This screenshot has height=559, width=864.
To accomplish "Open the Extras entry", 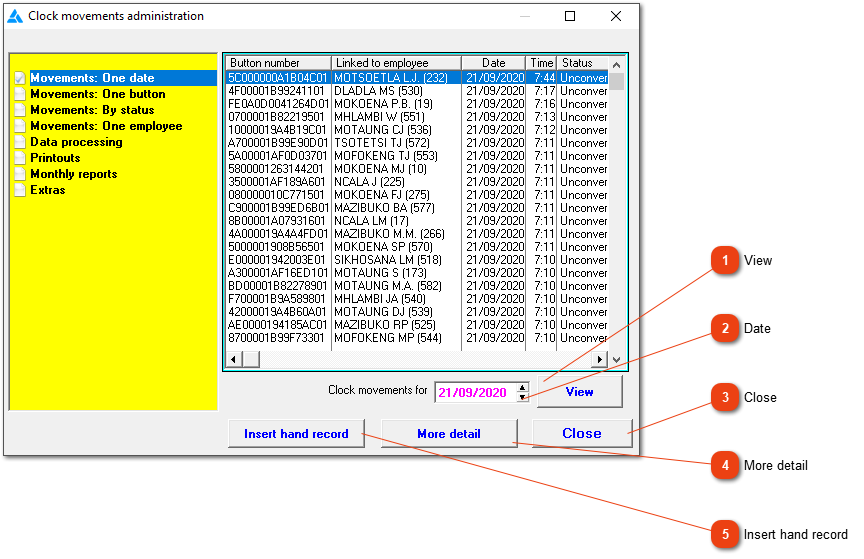I will (x=47, y=190).
